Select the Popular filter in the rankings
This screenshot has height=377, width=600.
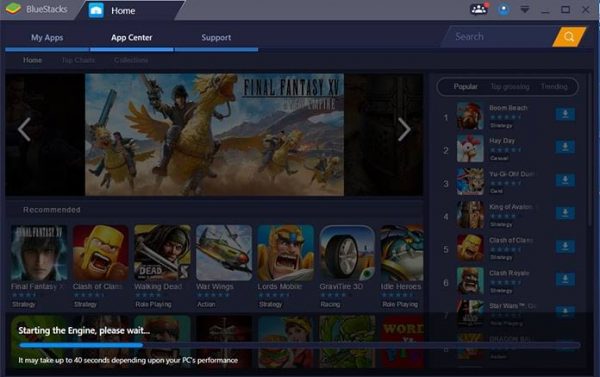[465, 87]
